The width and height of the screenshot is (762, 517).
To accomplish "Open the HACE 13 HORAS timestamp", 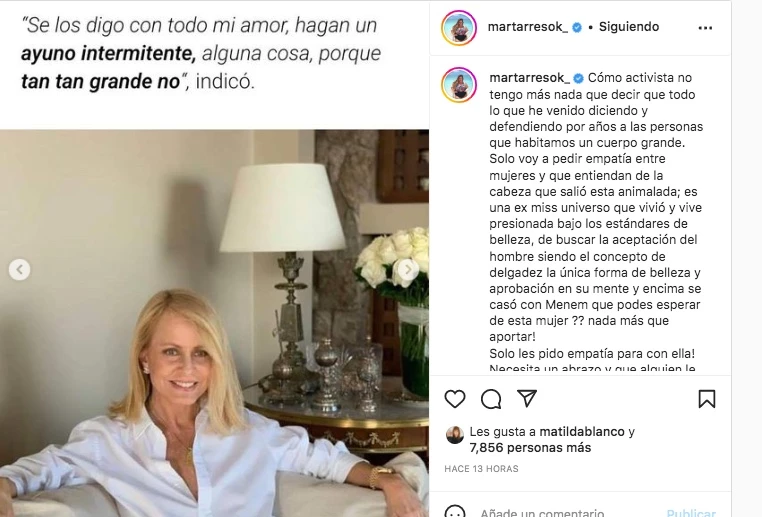I will pos(481,469).
